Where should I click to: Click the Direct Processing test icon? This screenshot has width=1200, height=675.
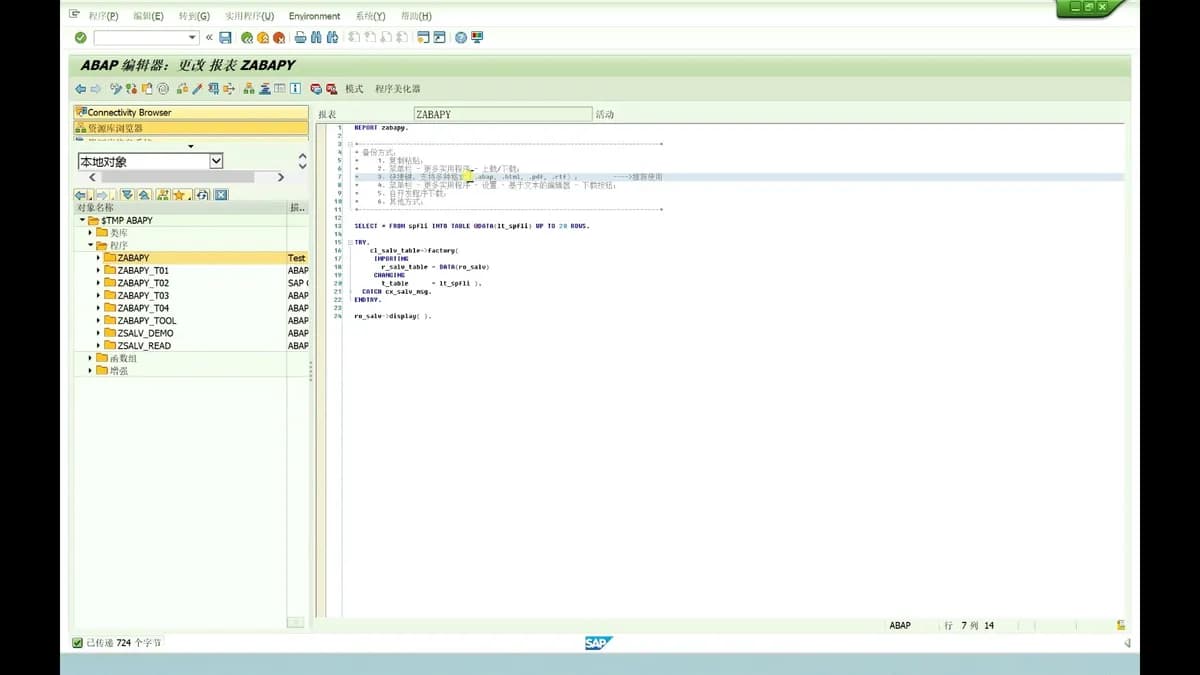tap(213, 89)
